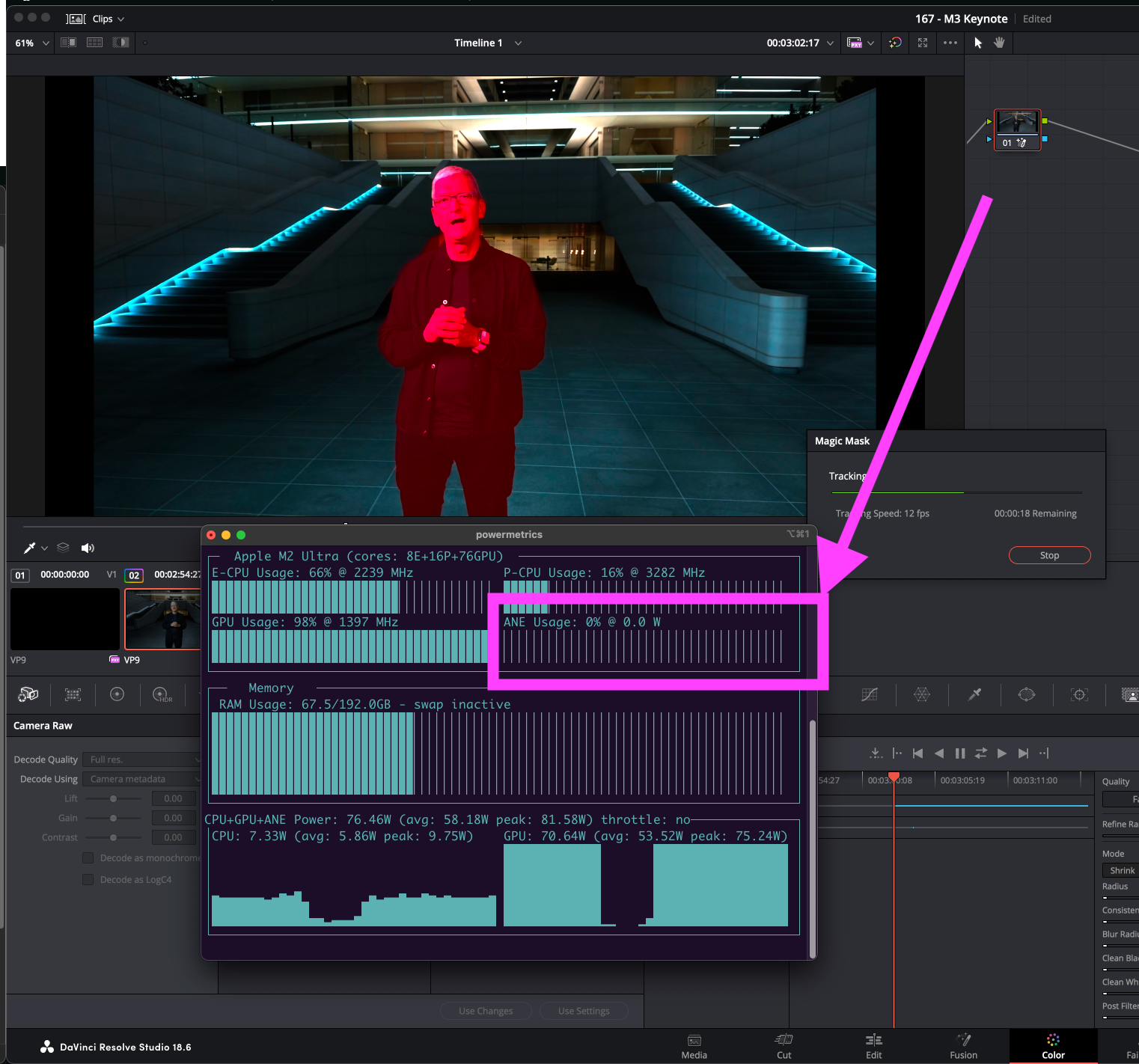Click the tracker download arrow icon
The height and width of the screenshot is (1064, 1139).
[x=876, y=753]
